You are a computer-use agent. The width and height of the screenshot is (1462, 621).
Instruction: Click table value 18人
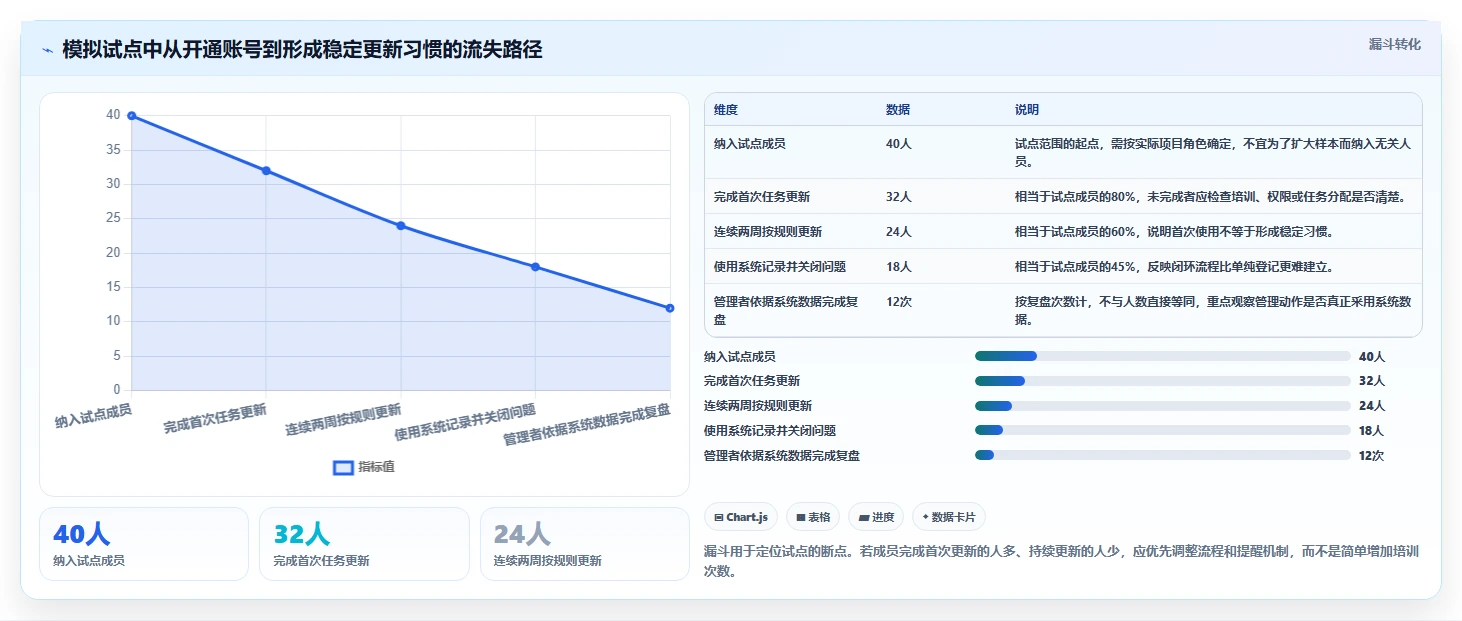(899, 267)
